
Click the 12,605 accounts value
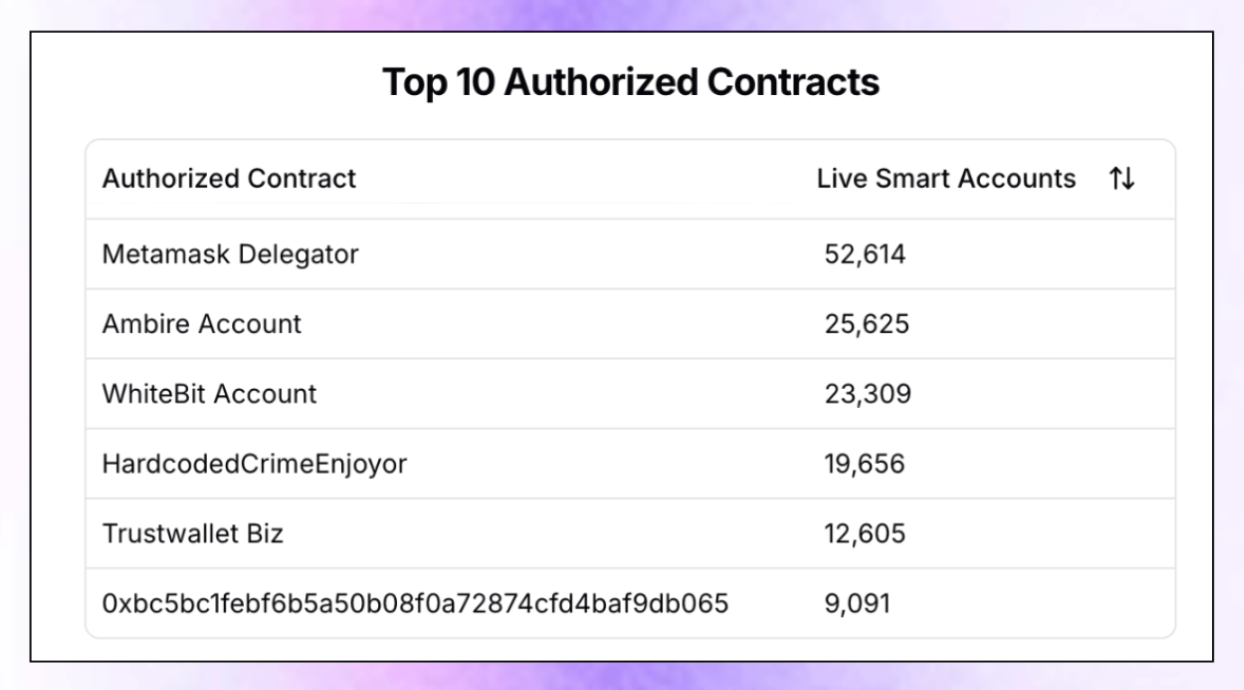tap(865, 534)
